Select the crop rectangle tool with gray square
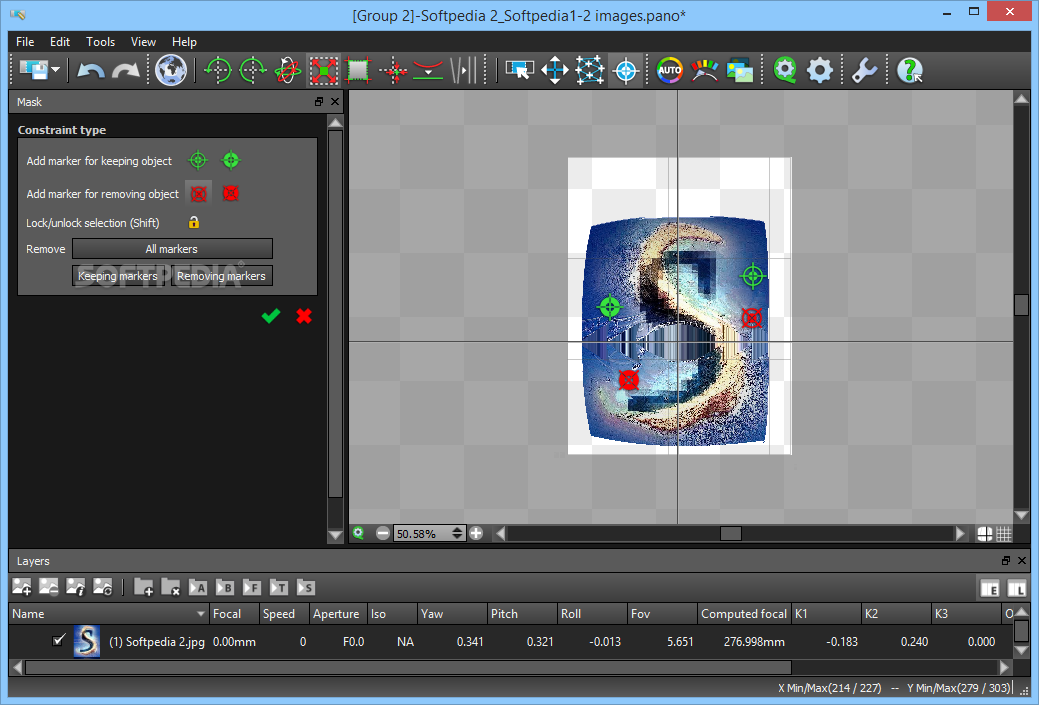This screenshot has width=1039, height=705. coord(358,70)
